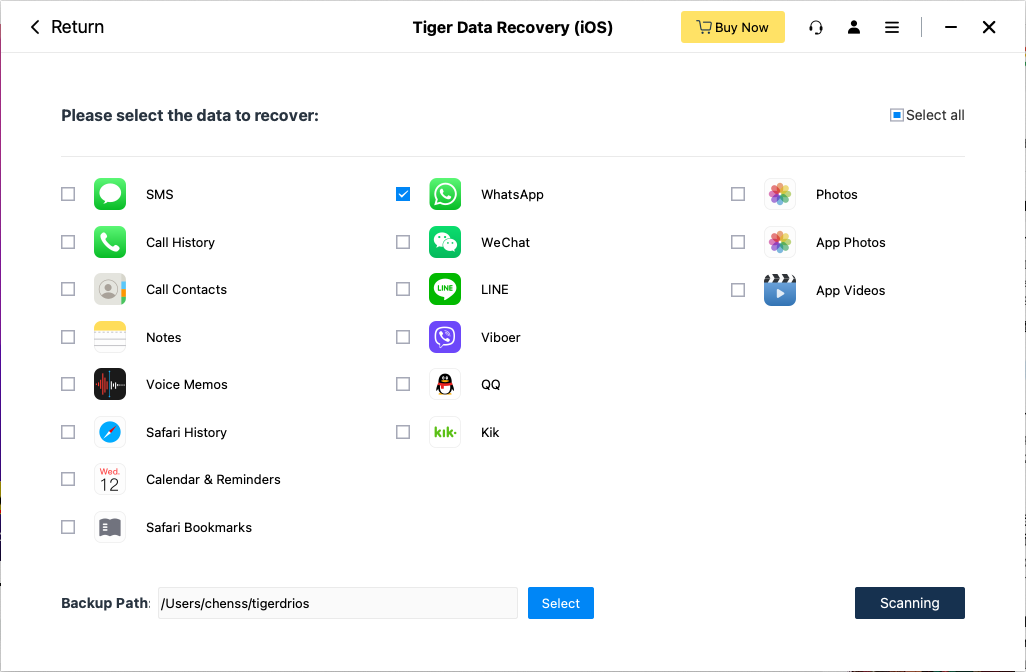Click the WeChat app icon
Image resolution: width=1026 pixels, height=672 pixels.
pos(445,242)
